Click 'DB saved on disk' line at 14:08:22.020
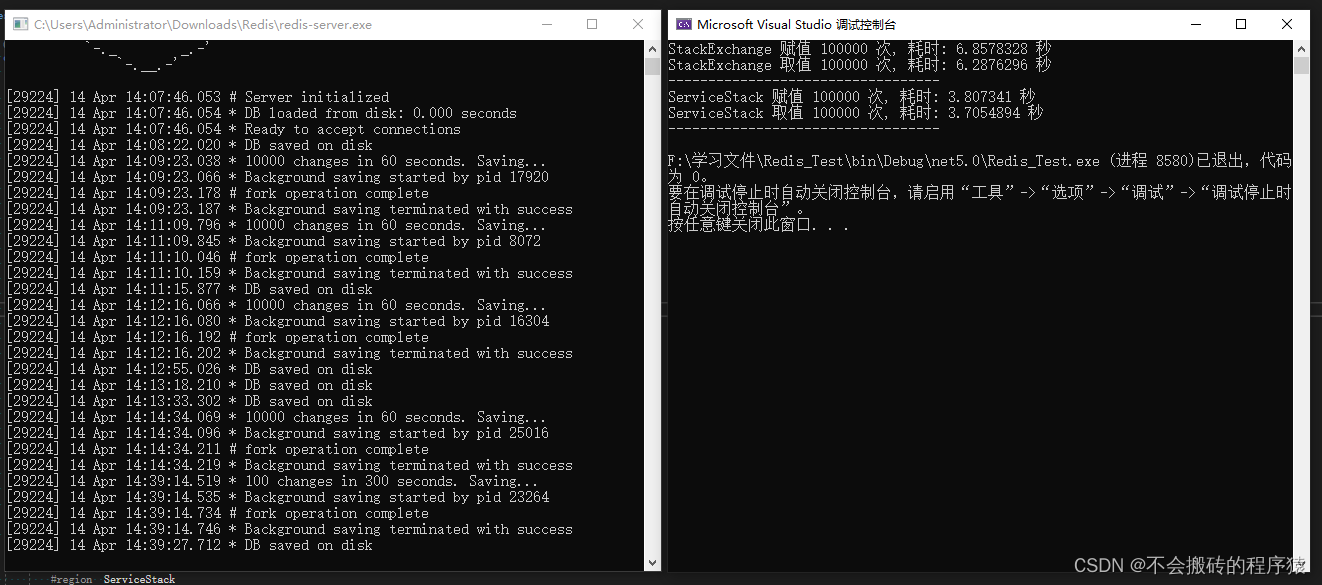This screenshot has width=1322, height=585. [x=189, y=145]
